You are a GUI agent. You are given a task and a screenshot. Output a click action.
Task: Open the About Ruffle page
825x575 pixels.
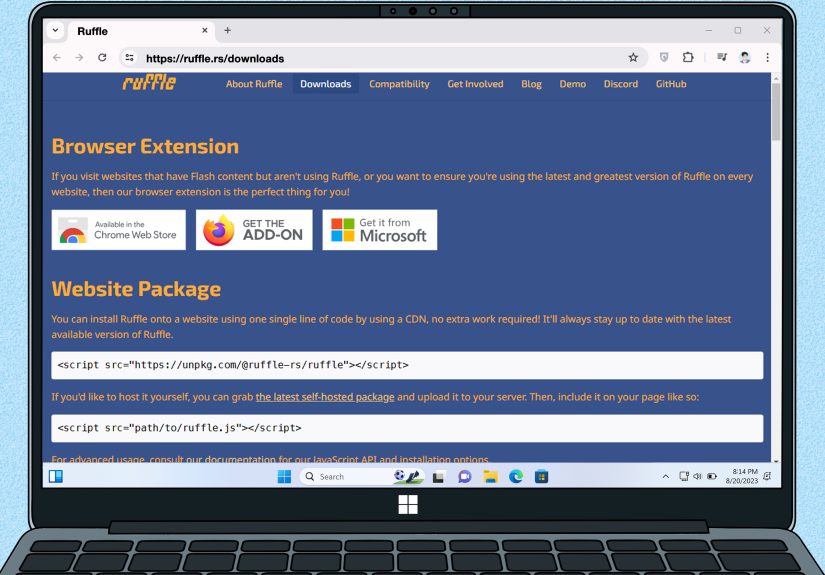click(x=254, y=84)
